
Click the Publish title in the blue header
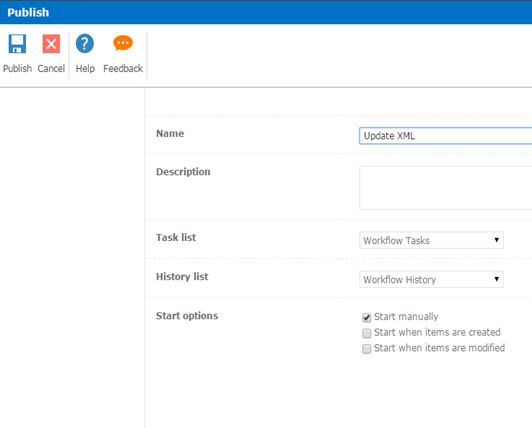[x=28, y=13]
